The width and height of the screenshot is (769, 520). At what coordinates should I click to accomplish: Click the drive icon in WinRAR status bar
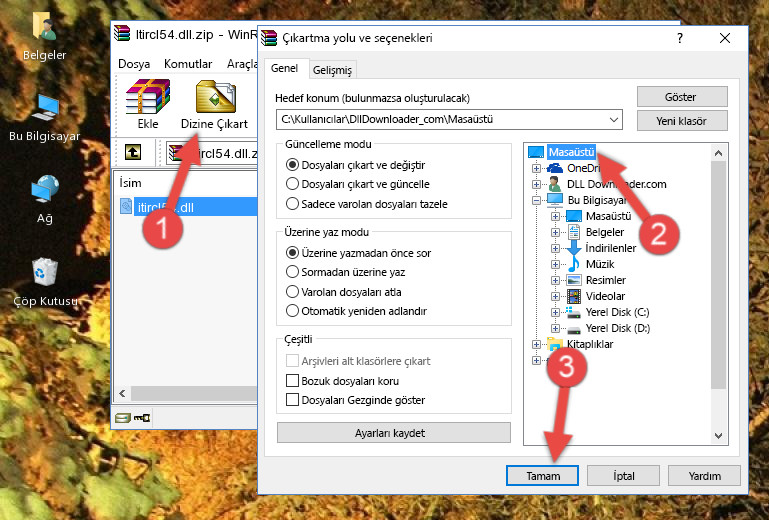coord(123,418)
